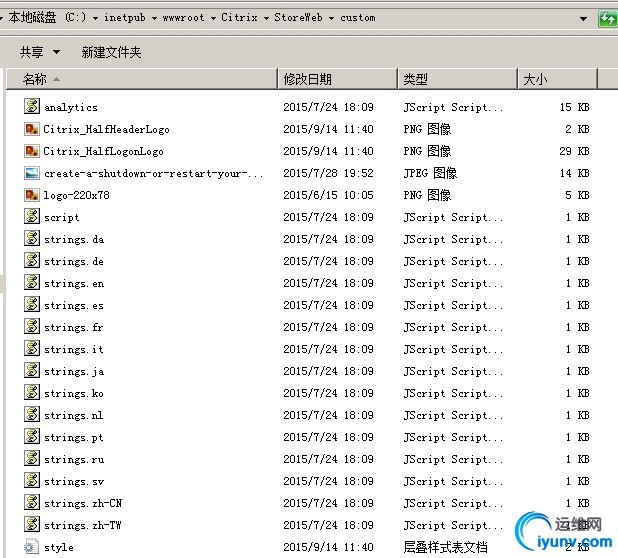Screen dimensions: 618x558
Task: Select file name style
Action: (x=59, y=547)
